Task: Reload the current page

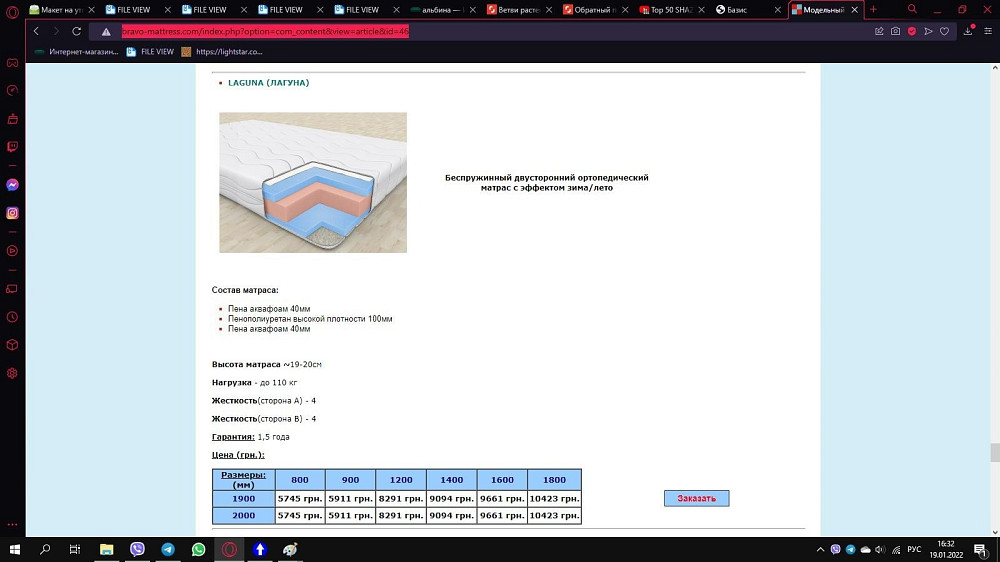Action: (76, 31)
